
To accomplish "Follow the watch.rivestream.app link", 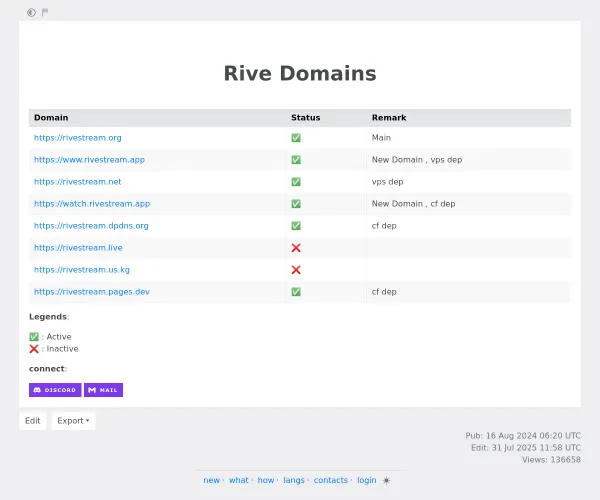I will (91, 204).
